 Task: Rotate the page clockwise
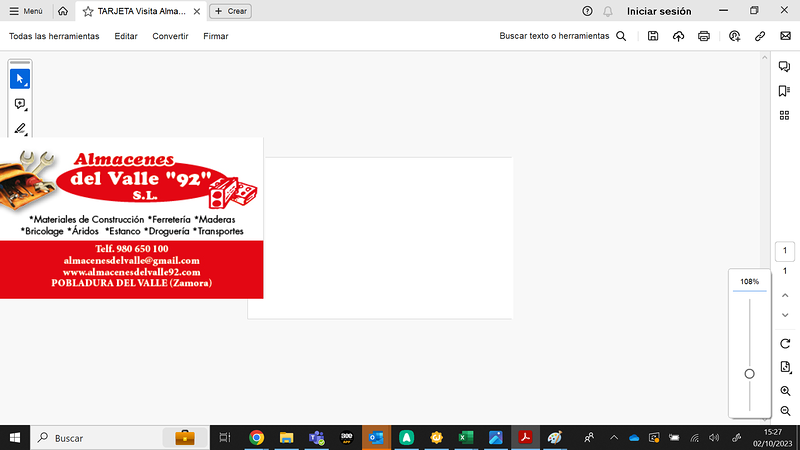[785, 343]
